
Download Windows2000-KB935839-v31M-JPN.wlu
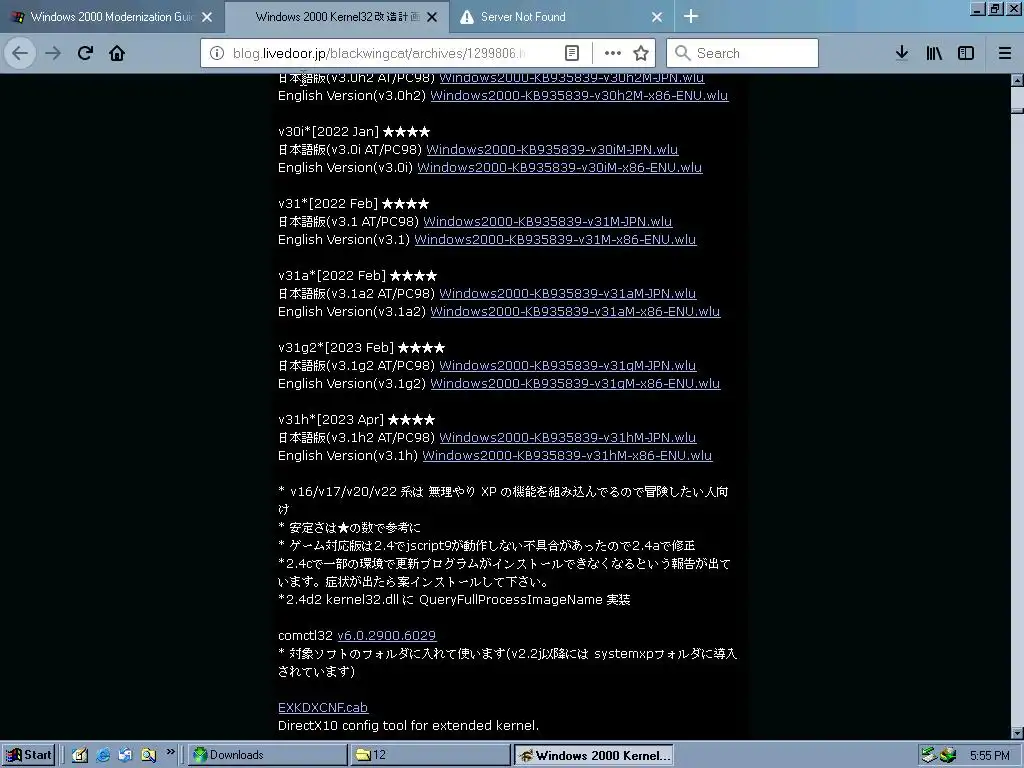pos(547,221)
